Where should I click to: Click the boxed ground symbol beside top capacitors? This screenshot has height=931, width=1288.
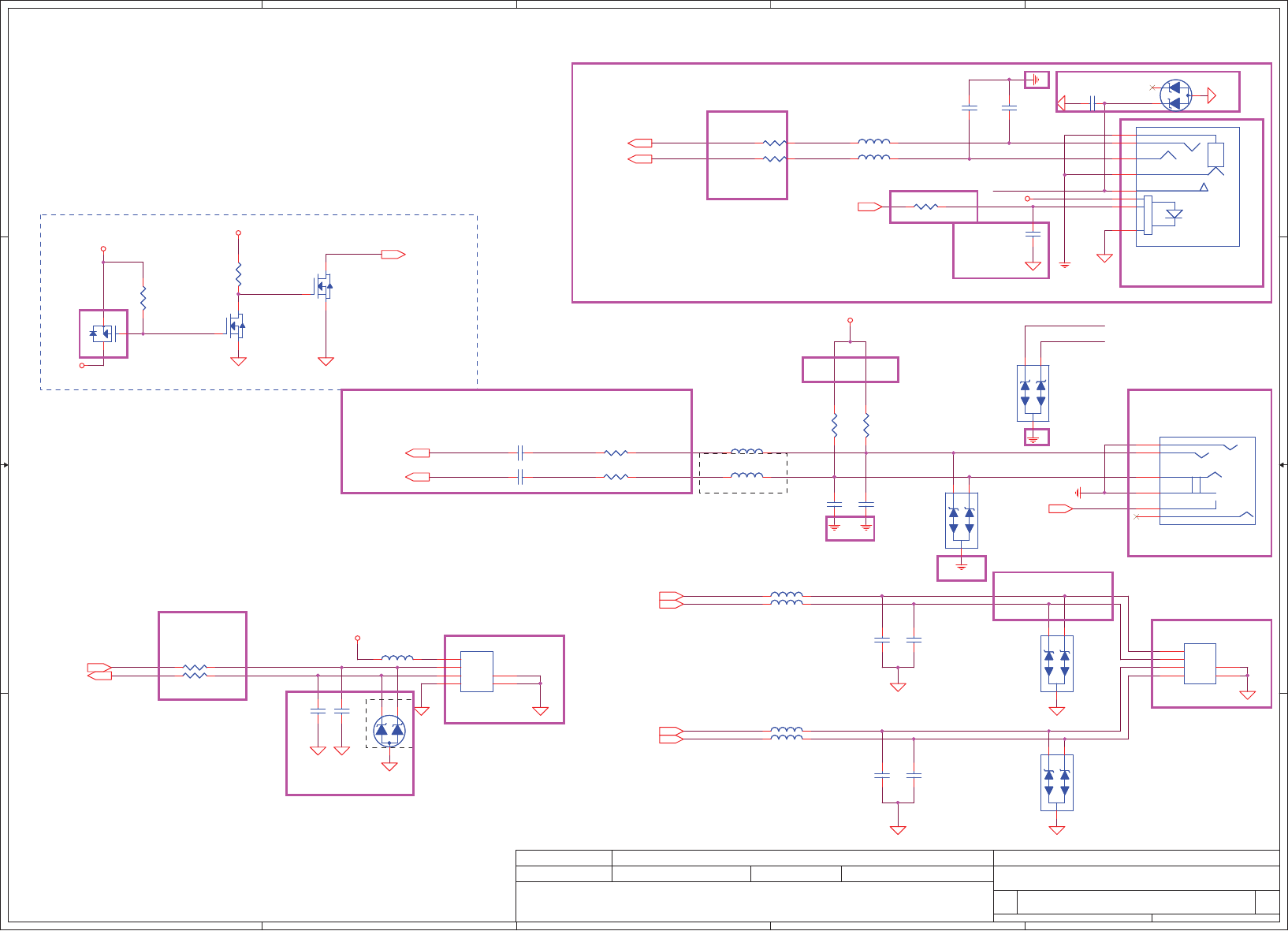pyautogui.click(x=1037, y=80)
